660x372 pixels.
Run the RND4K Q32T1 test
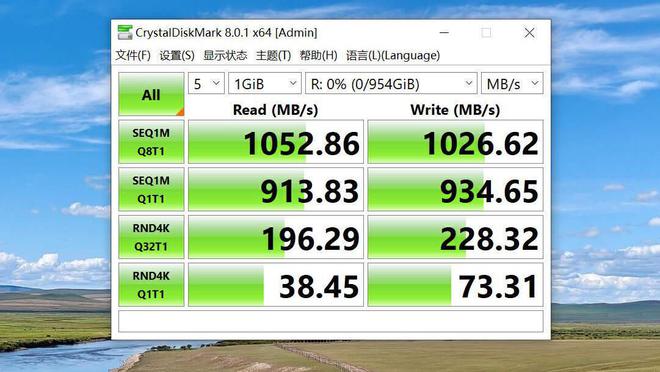point(151,237)
